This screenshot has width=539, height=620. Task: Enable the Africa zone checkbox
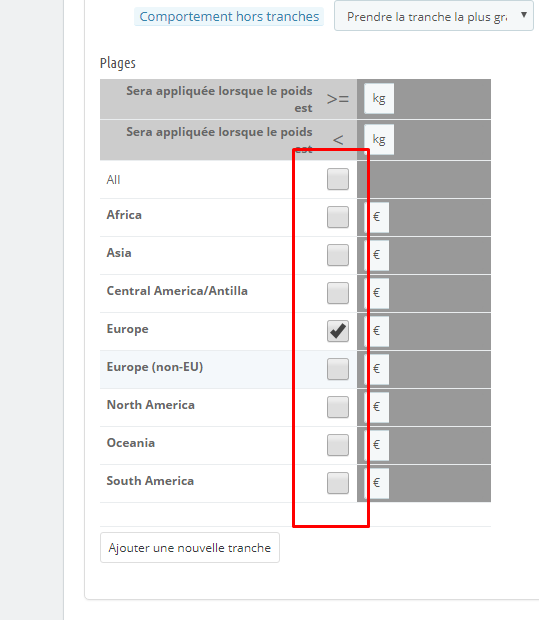point(338,217)
